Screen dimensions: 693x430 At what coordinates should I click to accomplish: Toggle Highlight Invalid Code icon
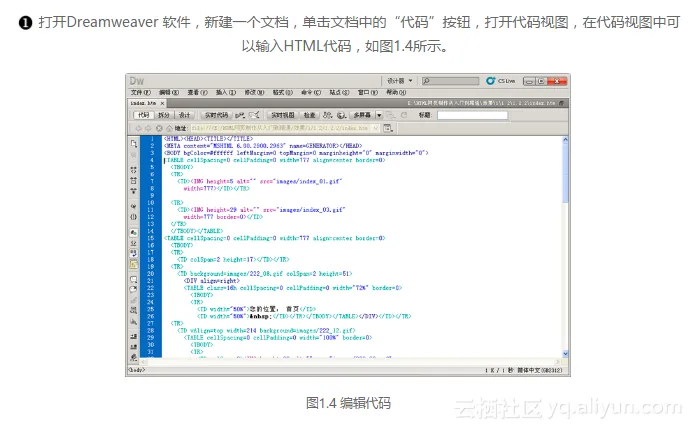(x=134, y=244)
